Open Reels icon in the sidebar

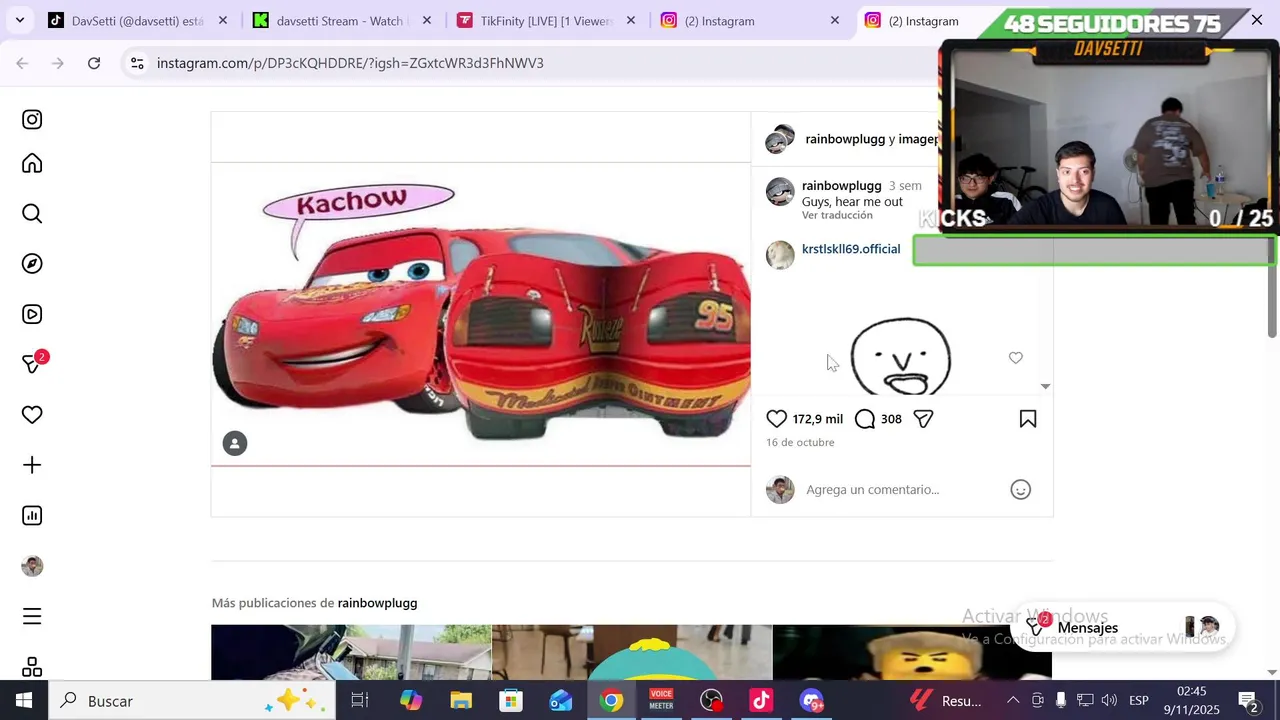[x=32, y=314]
